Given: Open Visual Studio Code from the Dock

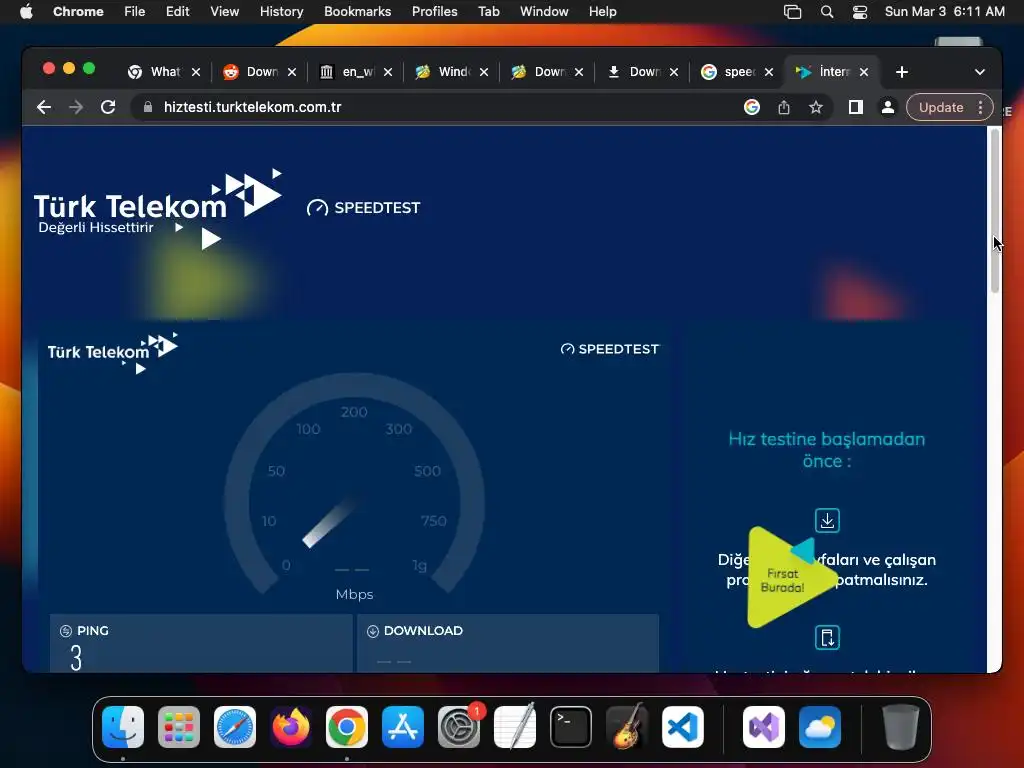Looking at the screenshot, I should [683, 727].
